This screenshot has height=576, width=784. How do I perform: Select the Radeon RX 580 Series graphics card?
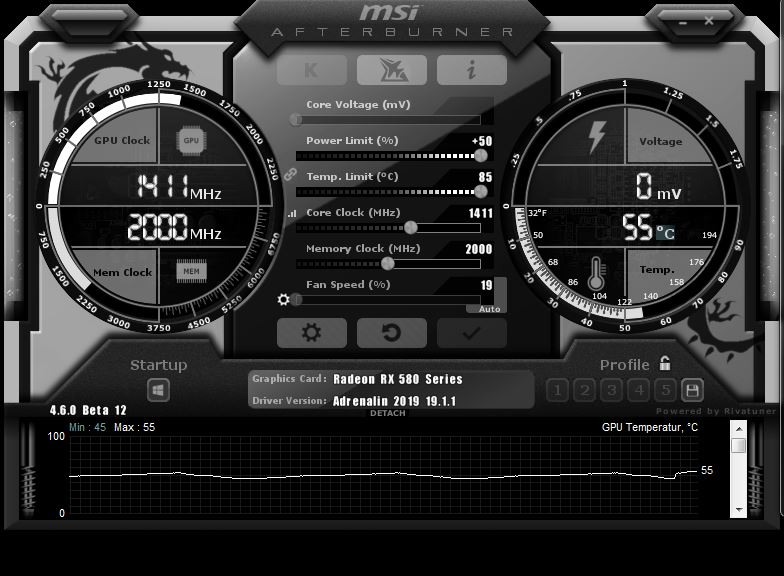point(398,379)
